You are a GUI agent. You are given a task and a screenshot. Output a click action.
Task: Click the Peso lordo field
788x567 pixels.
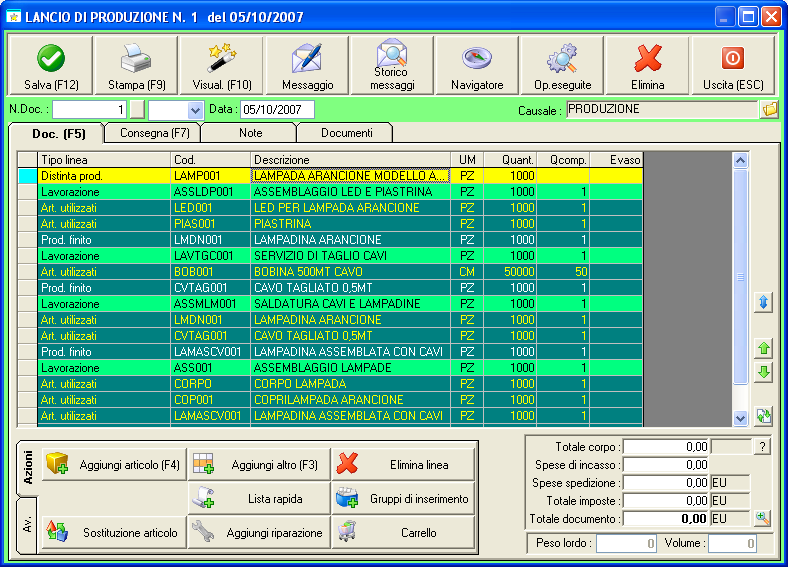(x=626, y=543)
